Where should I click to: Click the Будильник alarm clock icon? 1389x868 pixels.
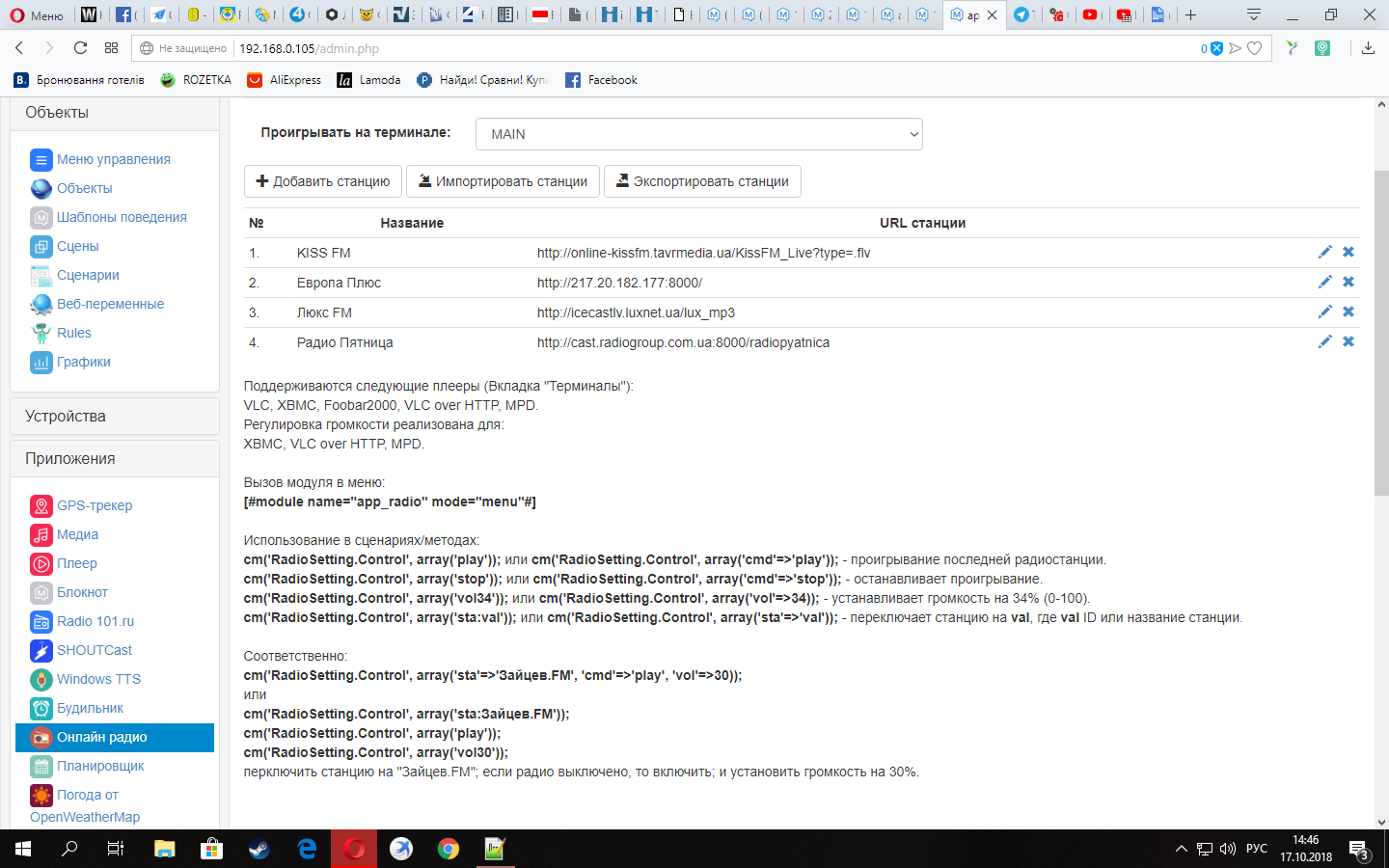pyautogui.click(x=41, y=708)
